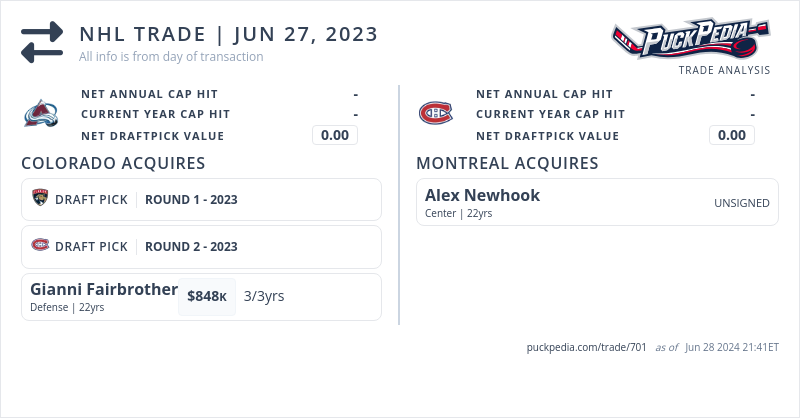Click Colorado's net draftpick value 0.00 box

pyautogui.click(x=335, y=136)
